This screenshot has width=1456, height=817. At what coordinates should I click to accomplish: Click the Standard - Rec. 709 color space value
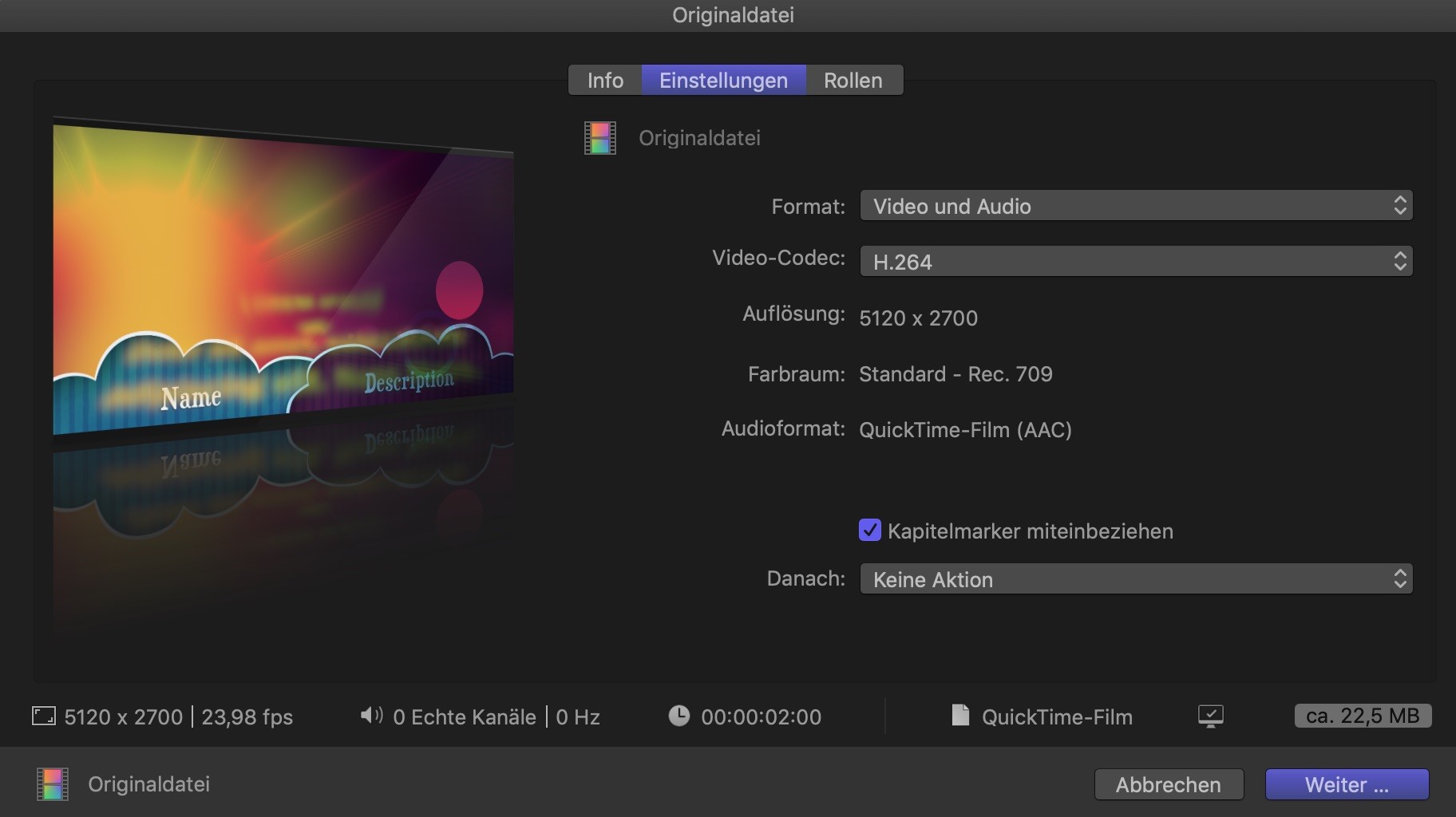coord(955,374)
